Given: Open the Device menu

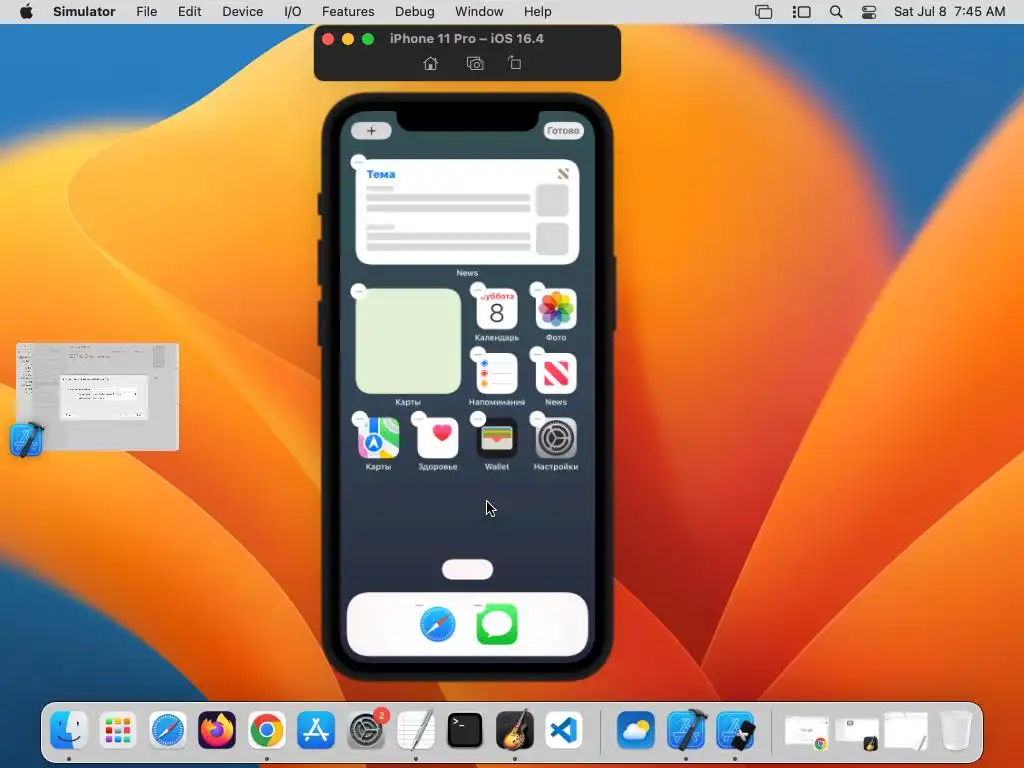Looking at the screenshot, I should pos(242,12).
